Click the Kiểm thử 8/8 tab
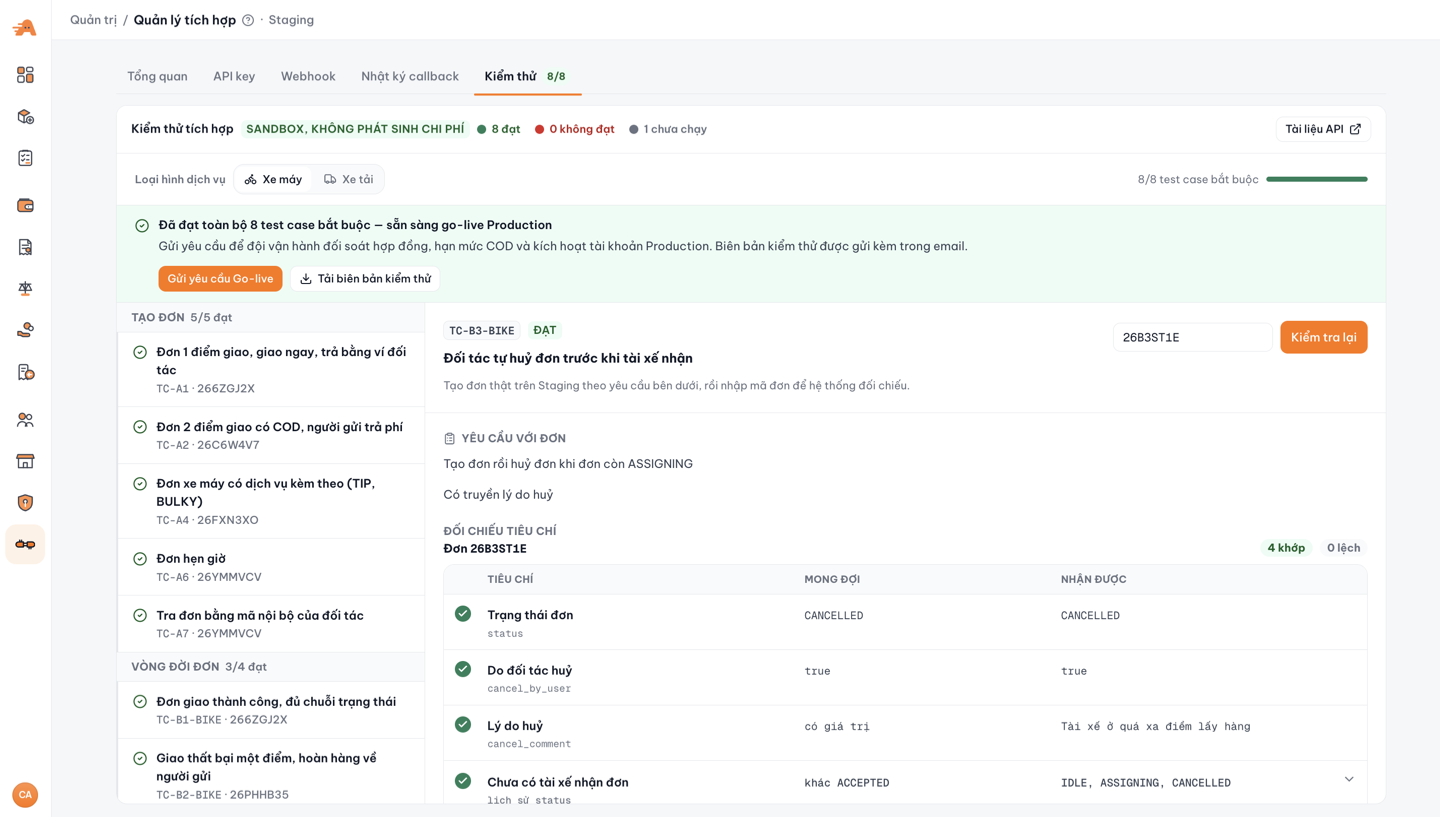 [527, 76]
